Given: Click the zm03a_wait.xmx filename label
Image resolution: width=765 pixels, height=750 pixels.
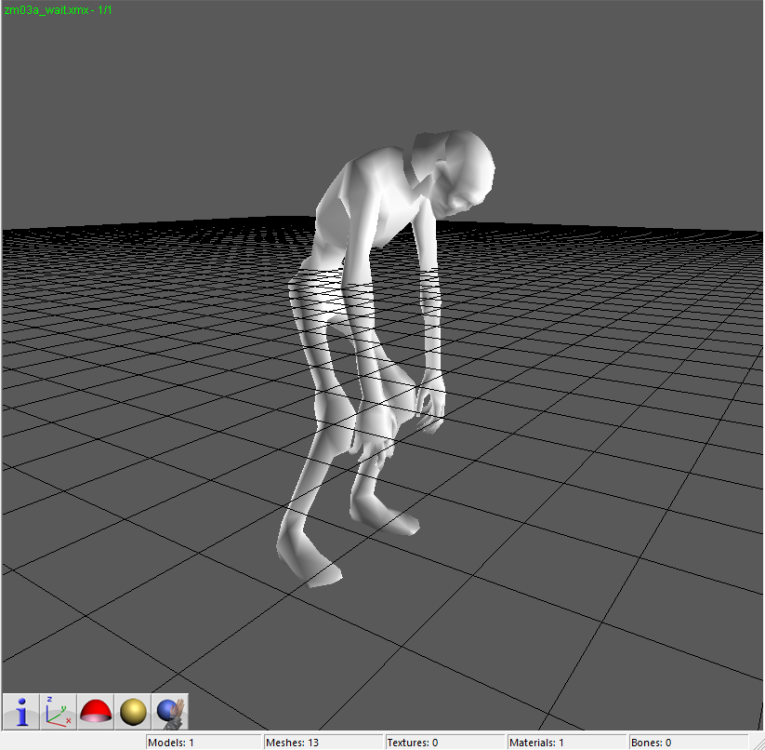Looking at the screenshot, I should click(46, 10).
